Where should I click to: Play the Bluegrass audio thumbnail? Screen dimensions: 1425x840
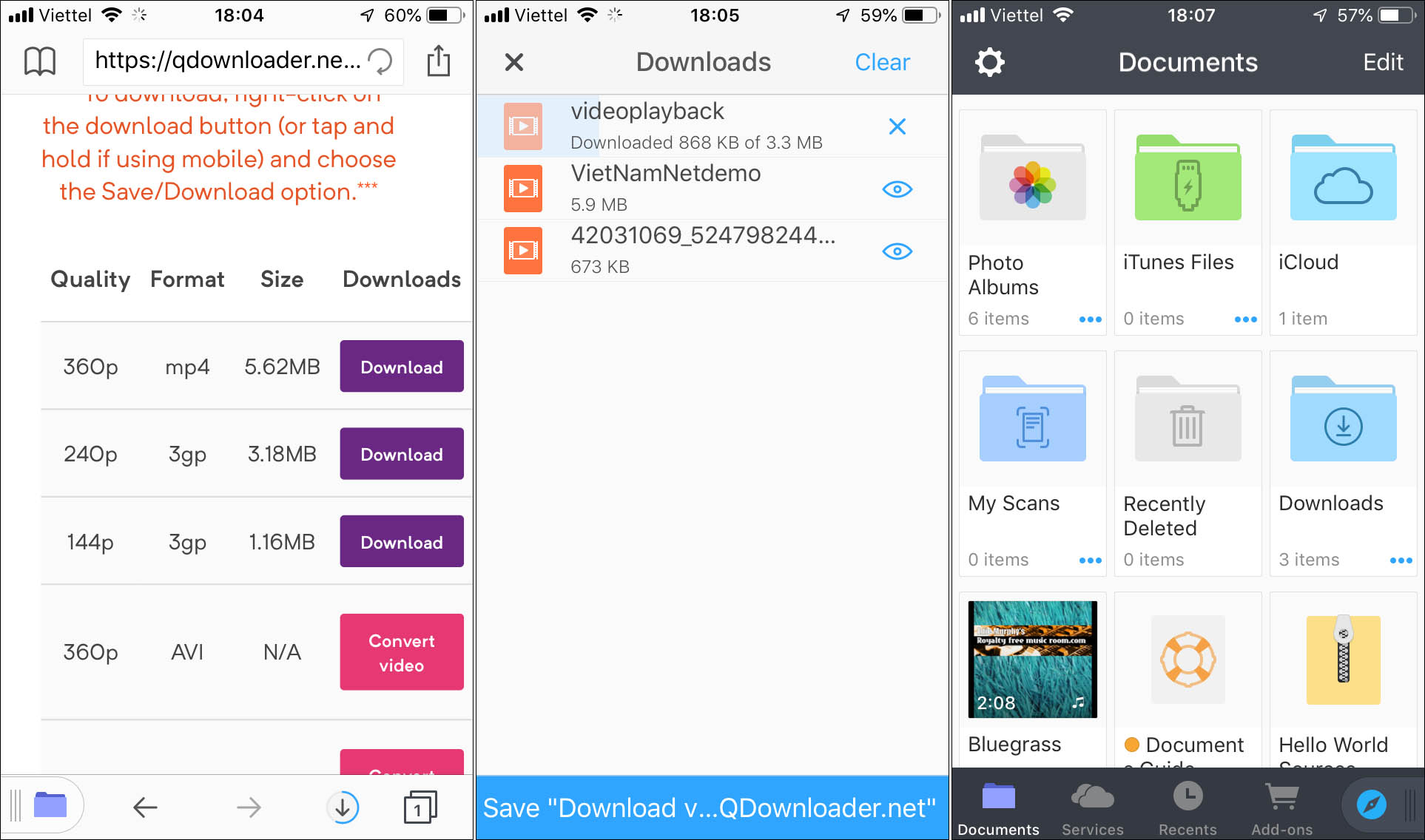[1033, 660]
